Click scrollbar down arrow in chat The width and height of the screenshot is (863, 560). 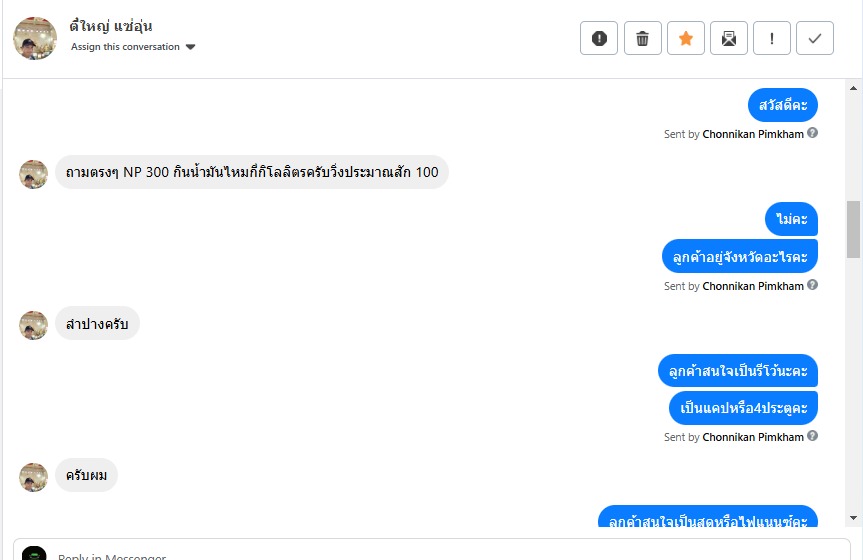[x=853, y=518]
